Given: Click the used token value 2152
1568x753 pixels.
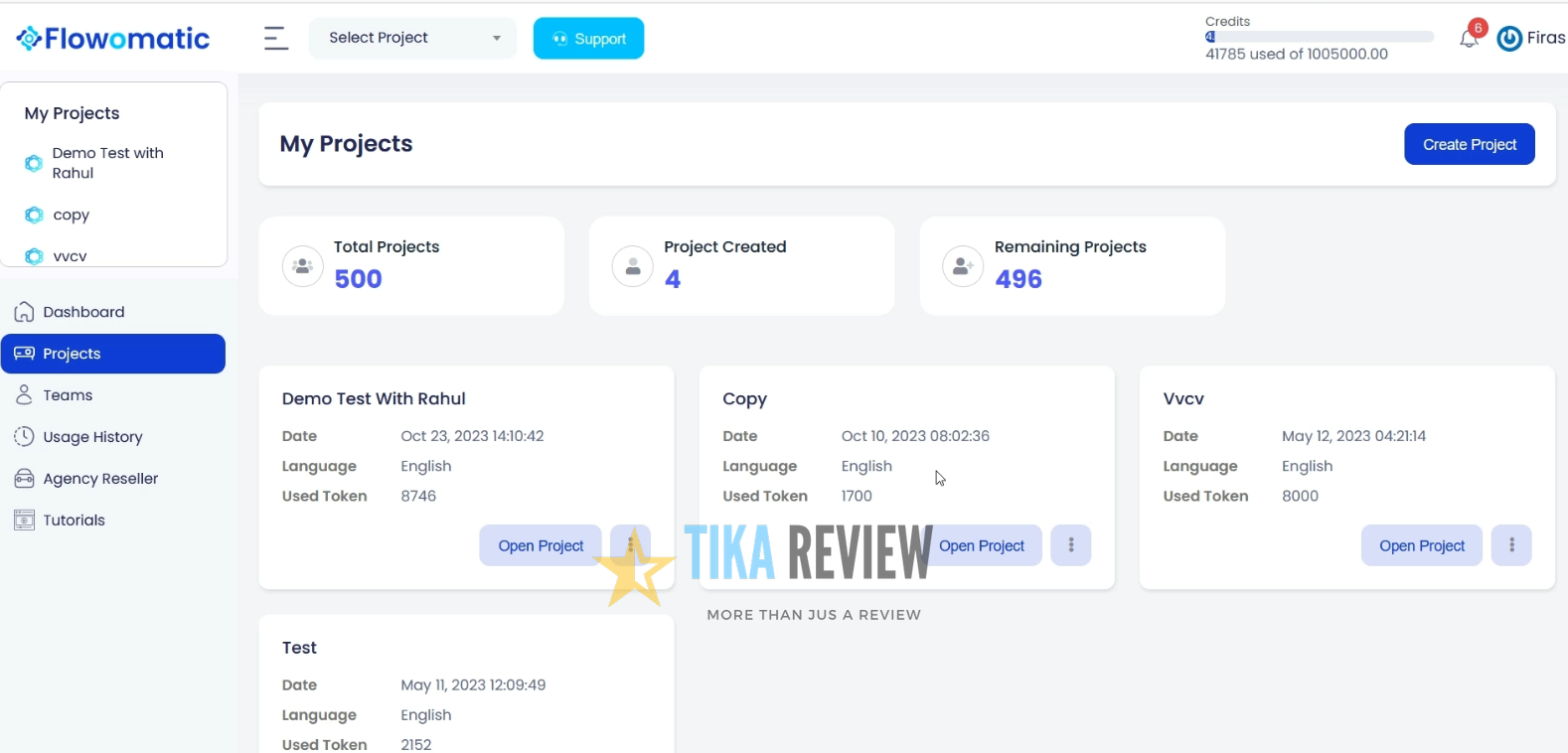Looking at the screenshot, I should click(416, 744).
